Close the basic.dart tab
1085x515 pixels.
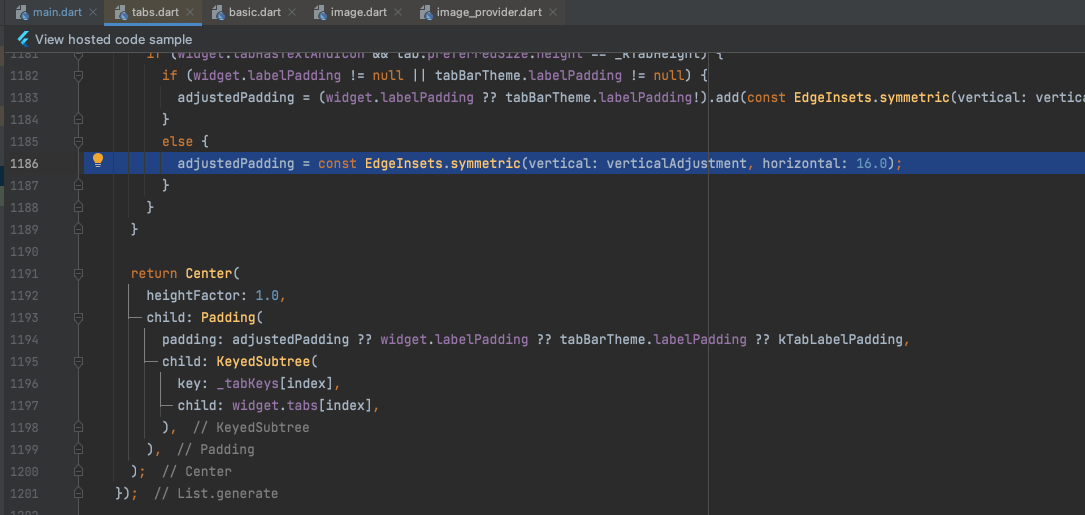[x=292, y=12]
